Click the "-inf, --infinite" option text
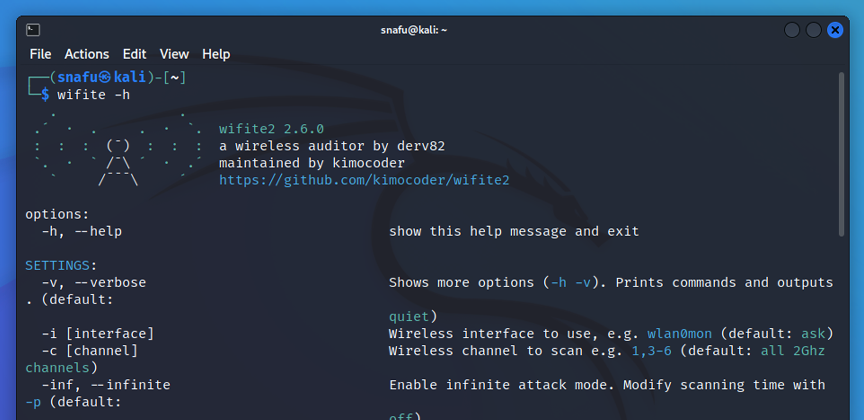 [x=106, y=384]
